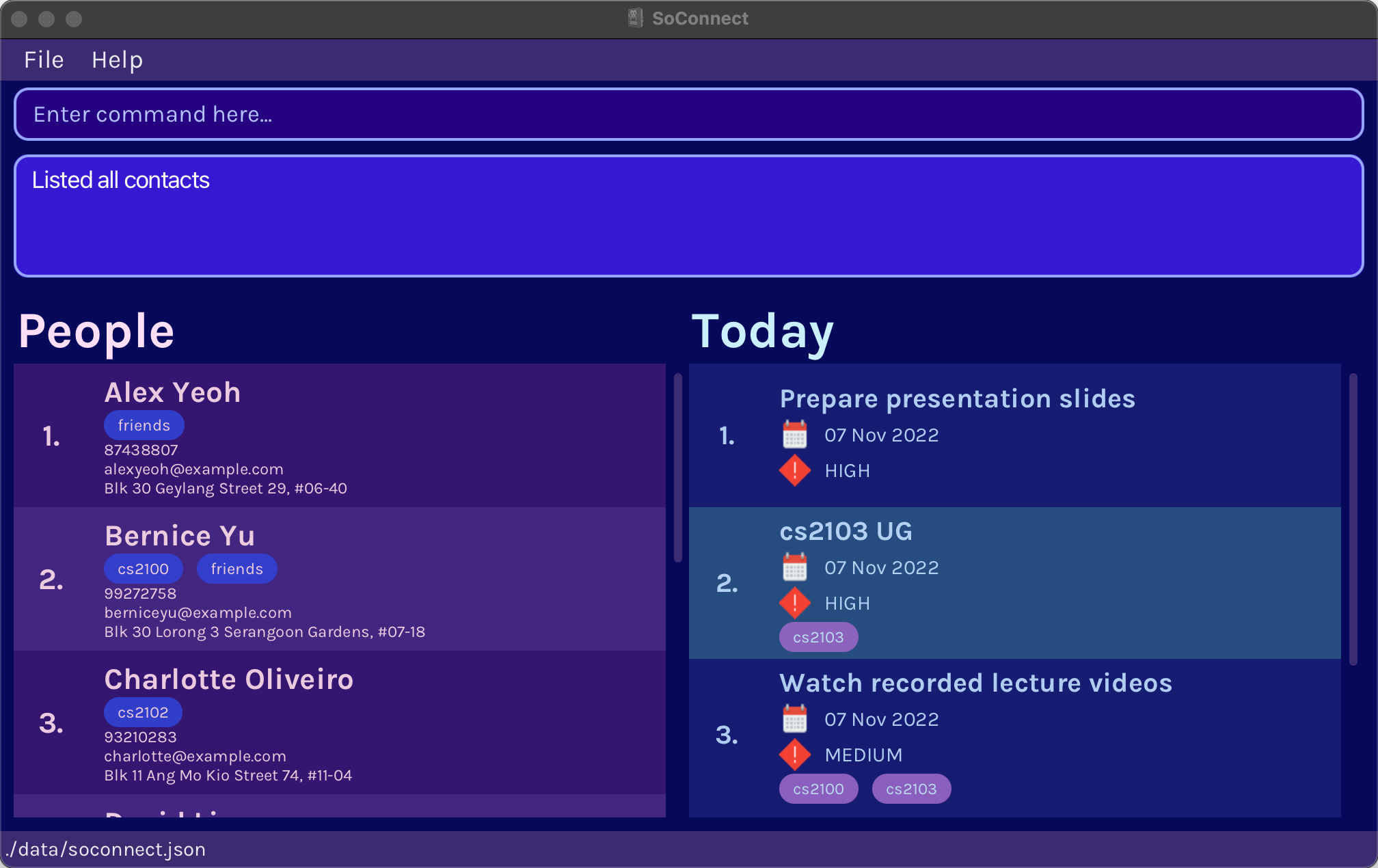This screenshot has height=868, width=1378.
Task: Click calendar icon under Watch recorded lecture videos
Action: (794, 719)
